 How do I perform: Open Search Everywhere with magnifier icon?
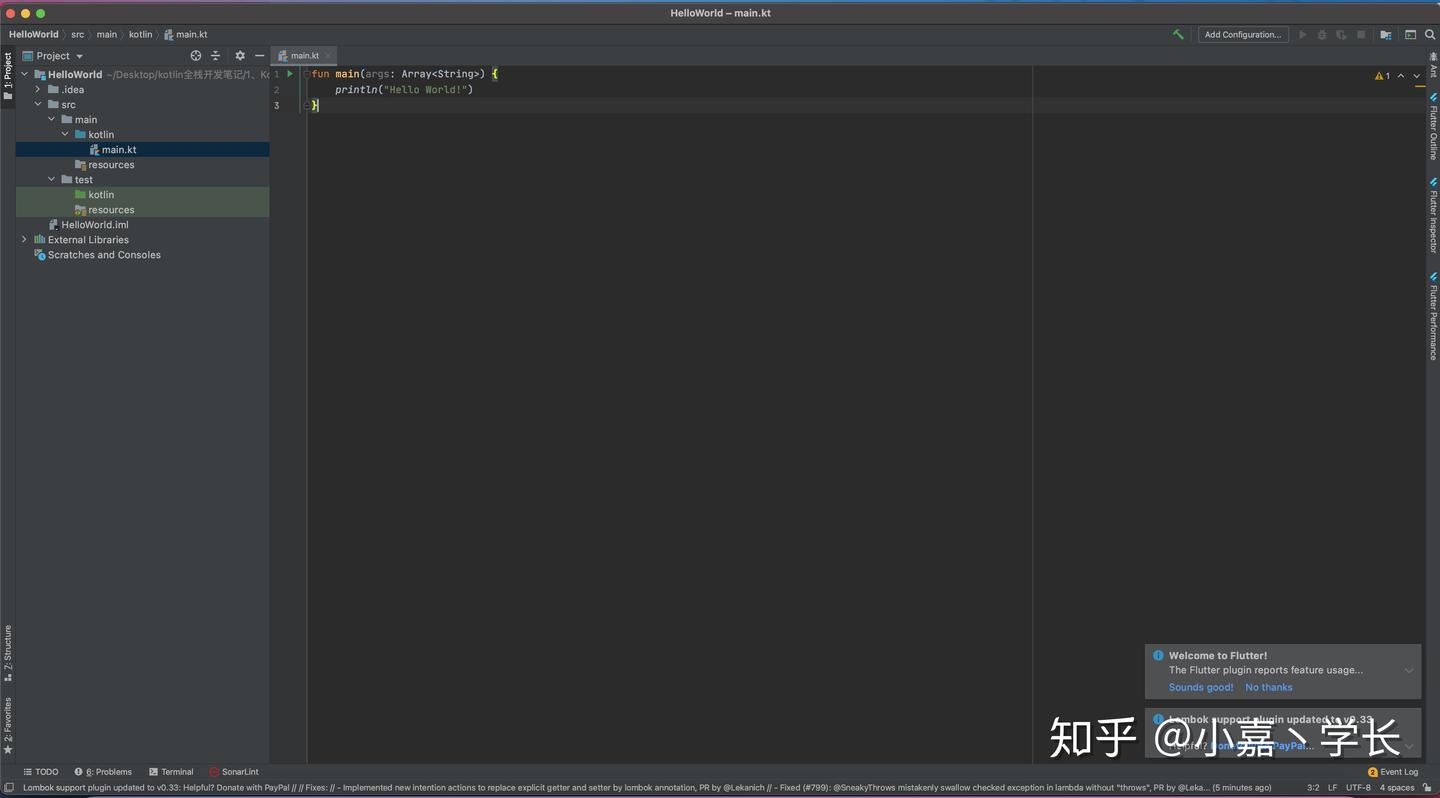[1432, 34]
